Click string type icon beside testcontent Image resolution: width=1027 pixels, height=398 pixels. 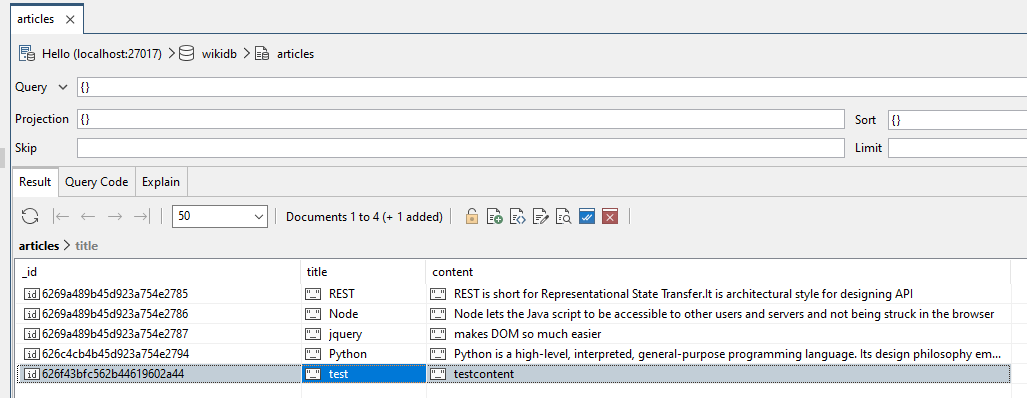pos(438,374)
